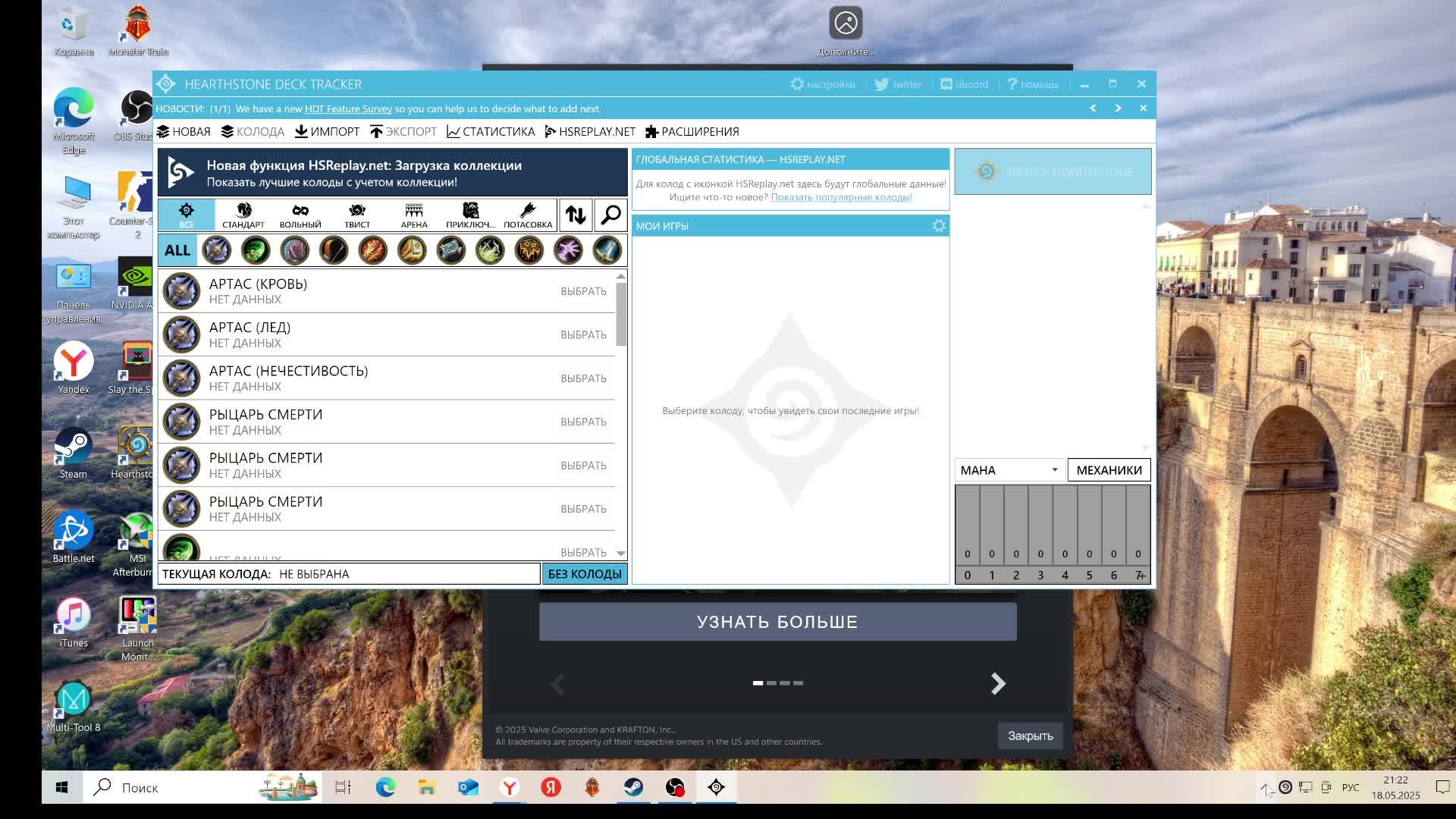The image size is (1456, 819).
Task: Filter decks by Demon Hunter class icon
Action: [x=256, y=250]
